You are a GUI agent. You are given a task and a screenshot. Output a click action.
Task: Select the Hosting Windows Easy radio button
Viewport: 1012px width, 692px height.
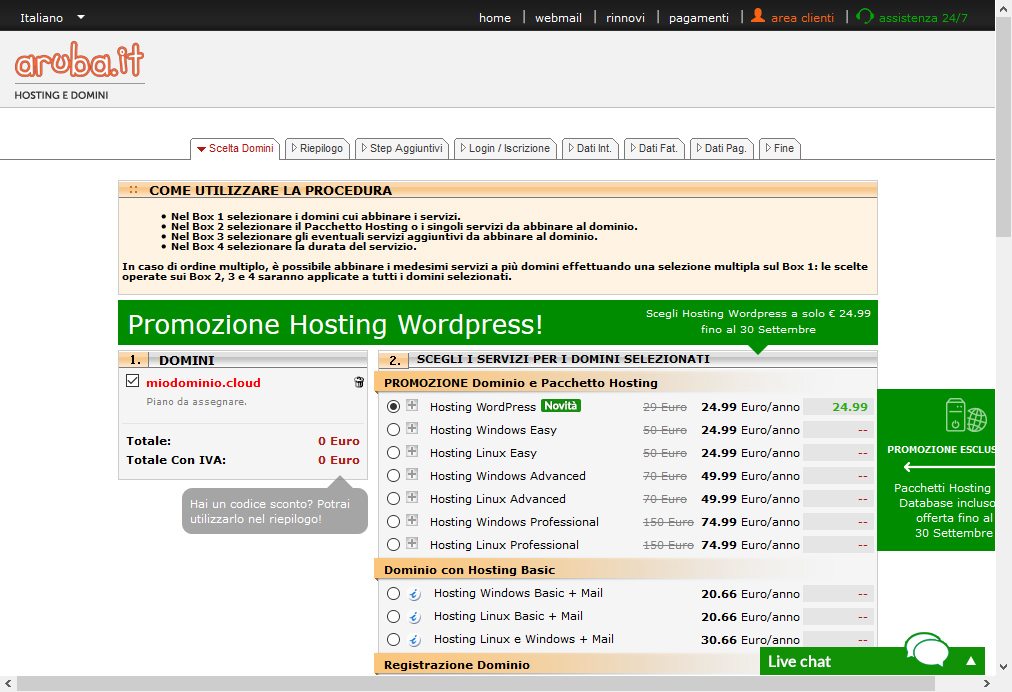[393, 430]
